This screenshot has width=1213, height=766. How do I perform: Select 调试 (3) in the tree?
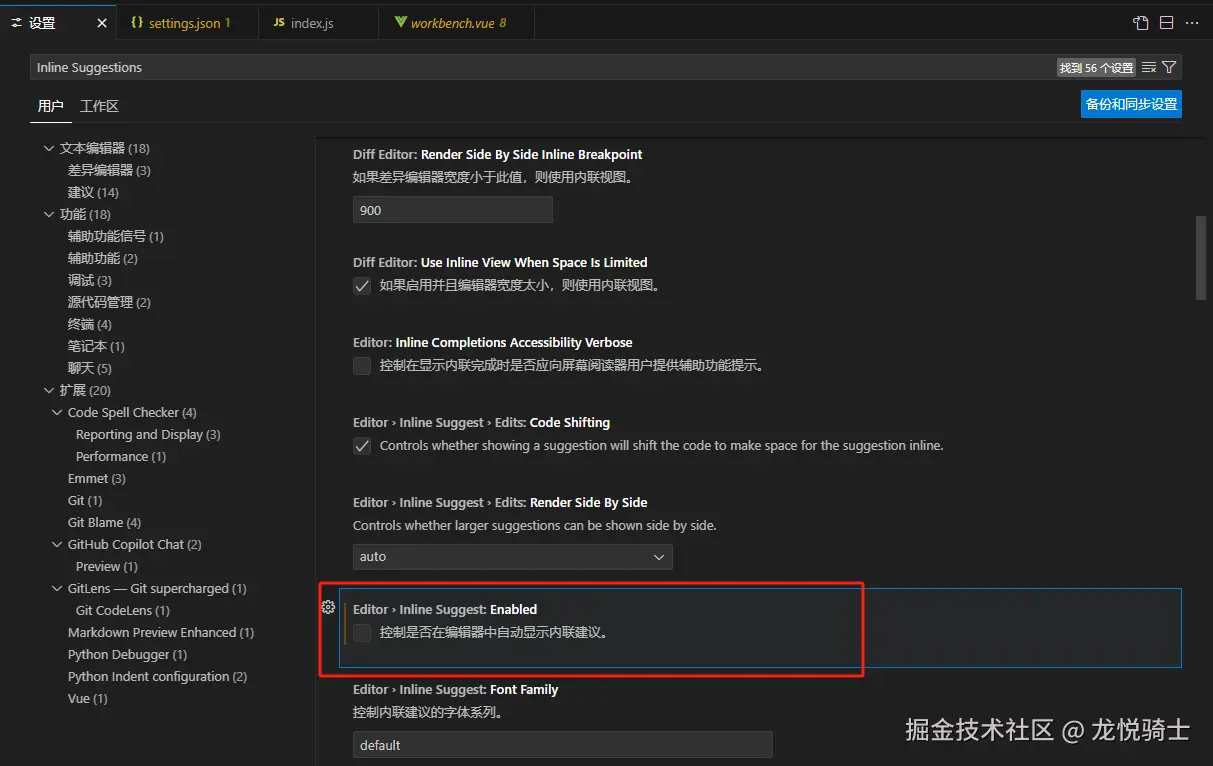pos(90,280)
